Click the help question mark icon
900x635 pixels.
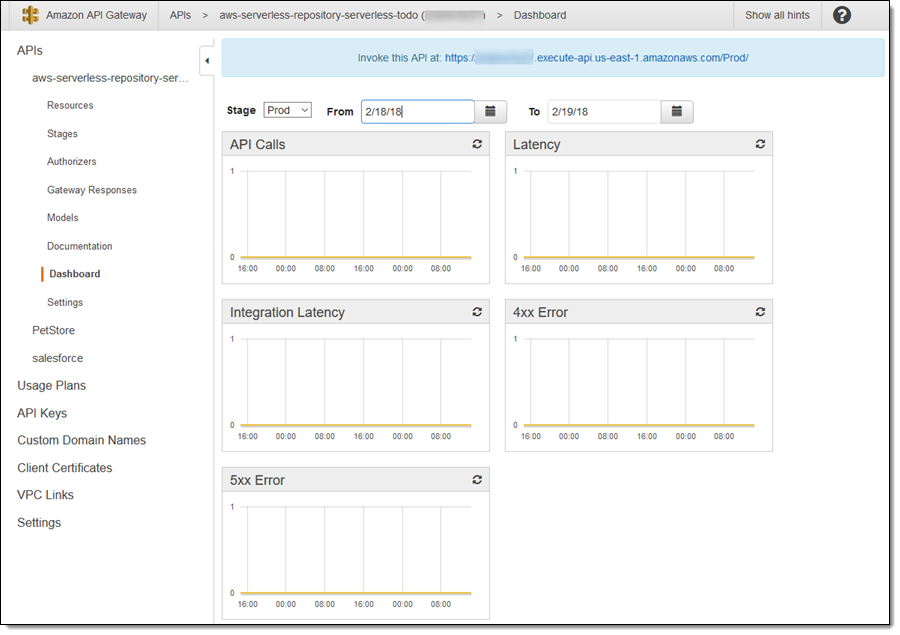click(x=842, y=15)
